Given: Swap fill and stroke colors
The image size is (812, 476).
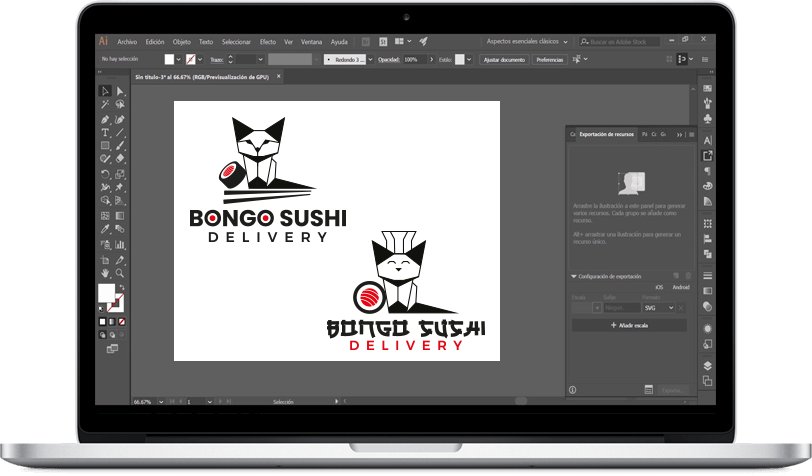Looking at the screenshot, I should coord(122,287).
